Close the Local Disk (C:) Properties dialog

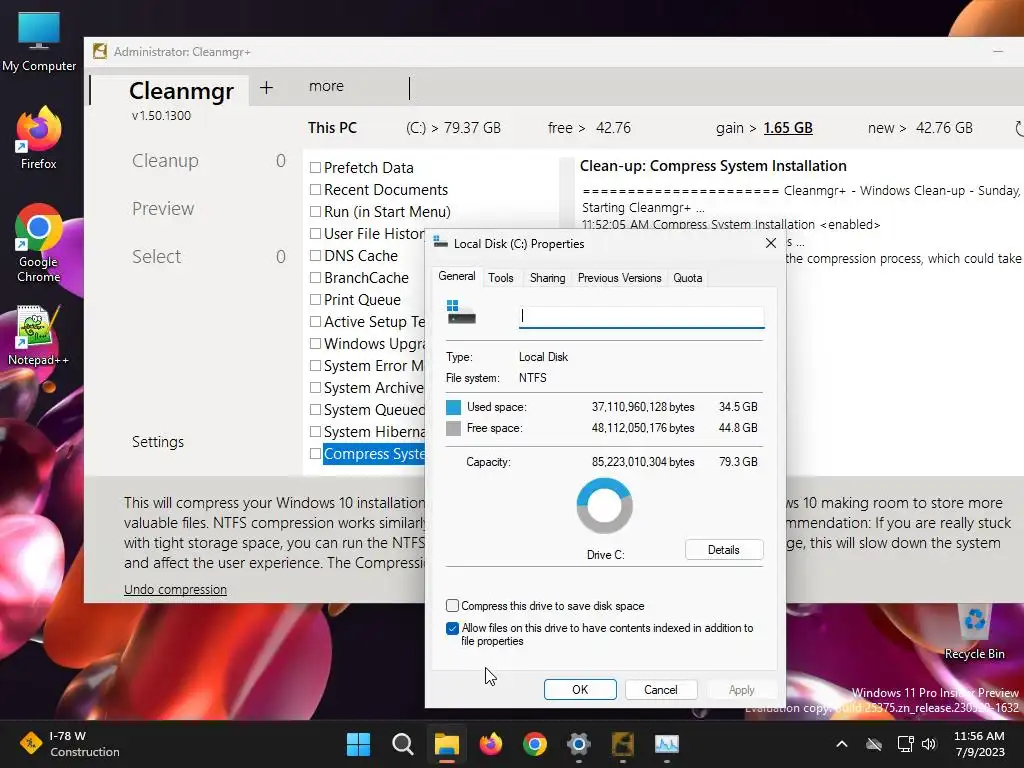771,243
